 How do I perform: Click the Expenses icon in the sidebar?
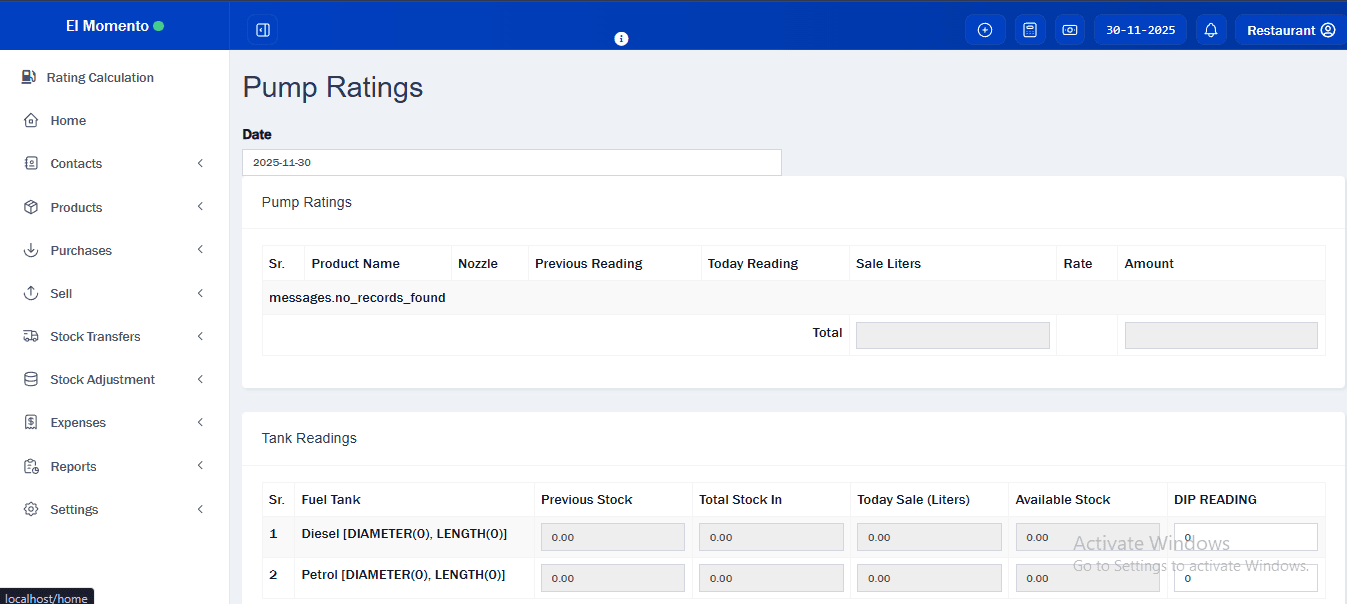[29, 422]
